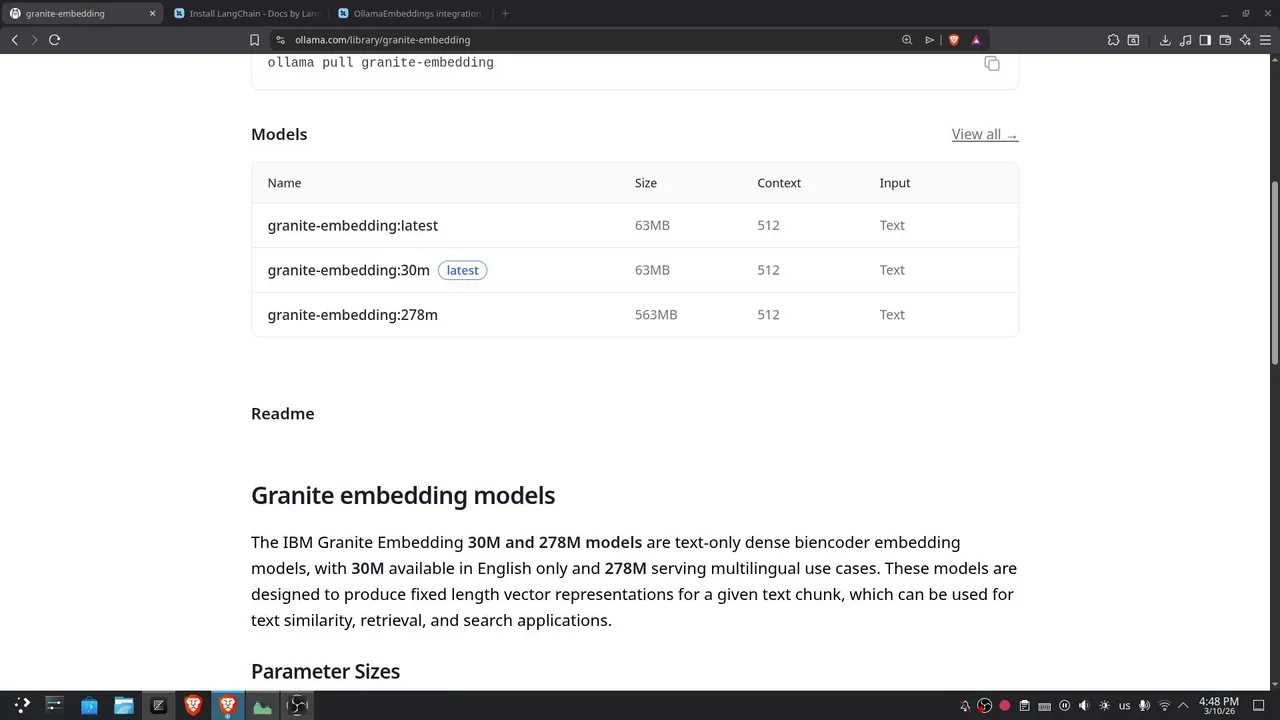
Task: Switch the us keyboard layout indicator
Action: [1125, 706]
